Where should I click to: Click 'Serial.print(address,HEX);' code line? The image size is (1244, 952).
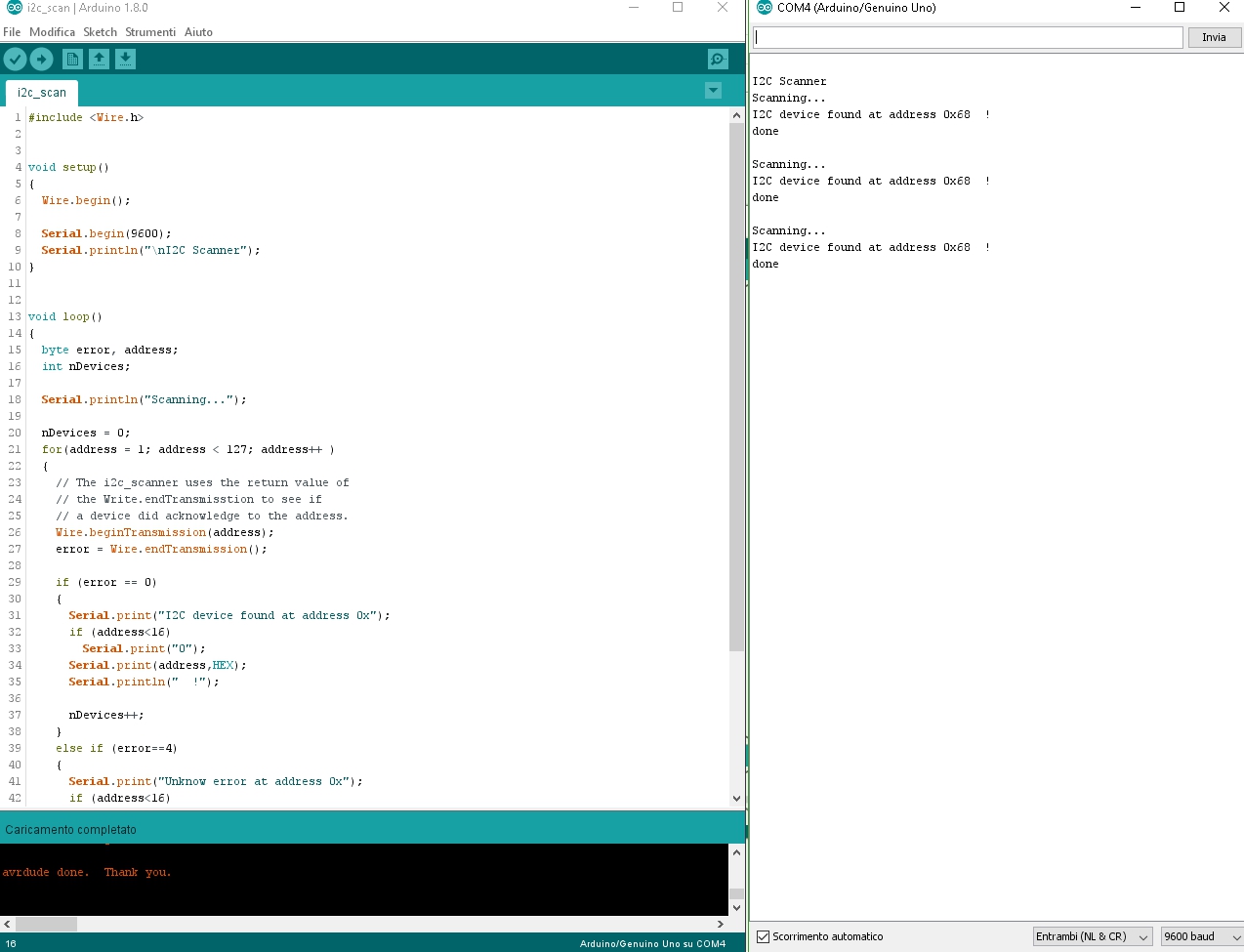click(157, 665)
